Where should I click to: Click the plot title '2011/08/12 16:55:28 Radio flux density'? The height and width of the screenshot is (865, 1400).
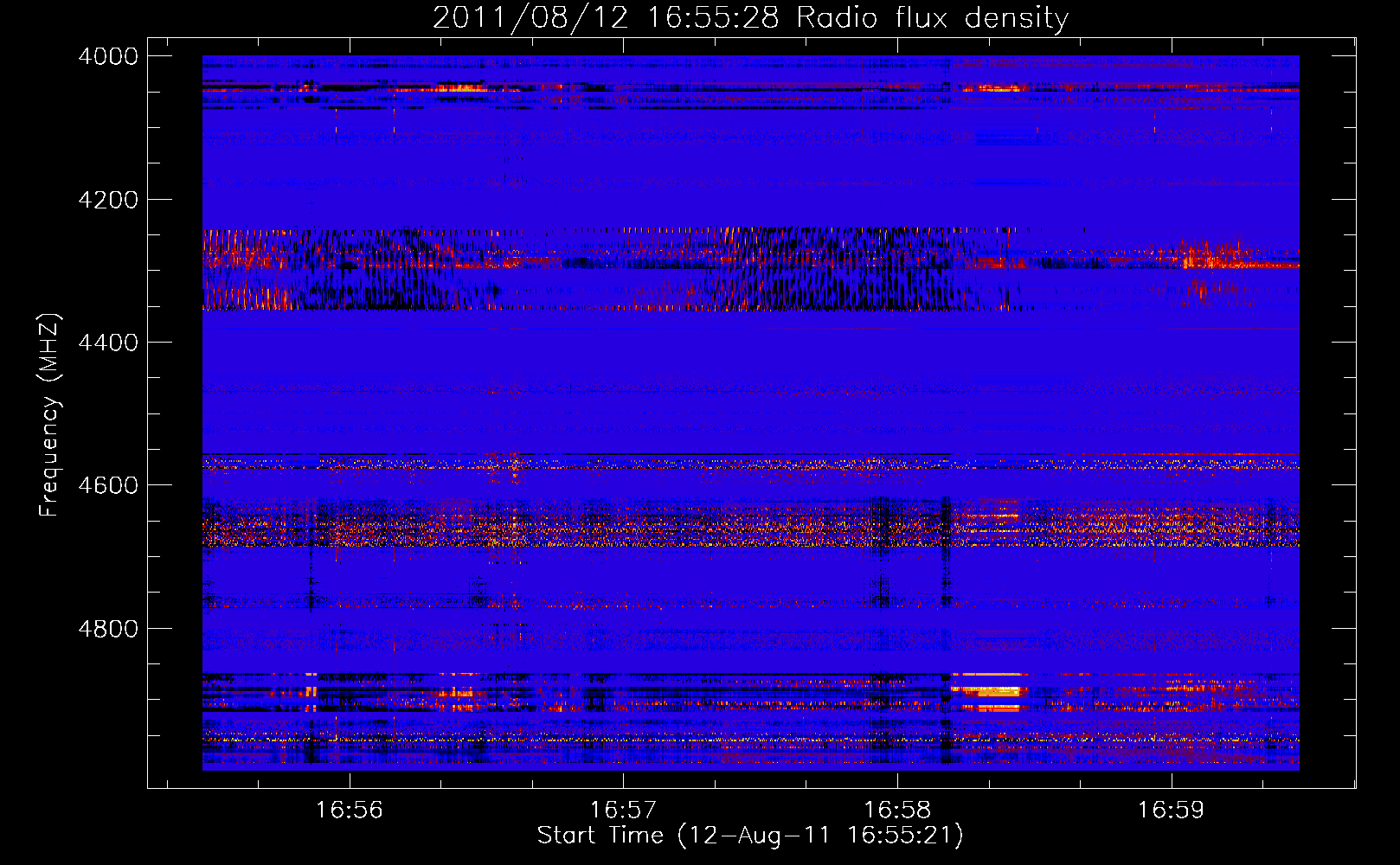(x=750, y=17)
